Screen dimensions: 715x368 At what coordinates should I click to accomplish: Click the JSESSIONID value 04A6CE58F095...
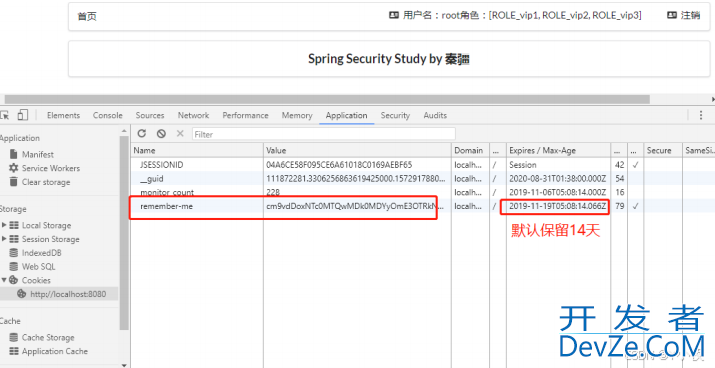point(339,165)
